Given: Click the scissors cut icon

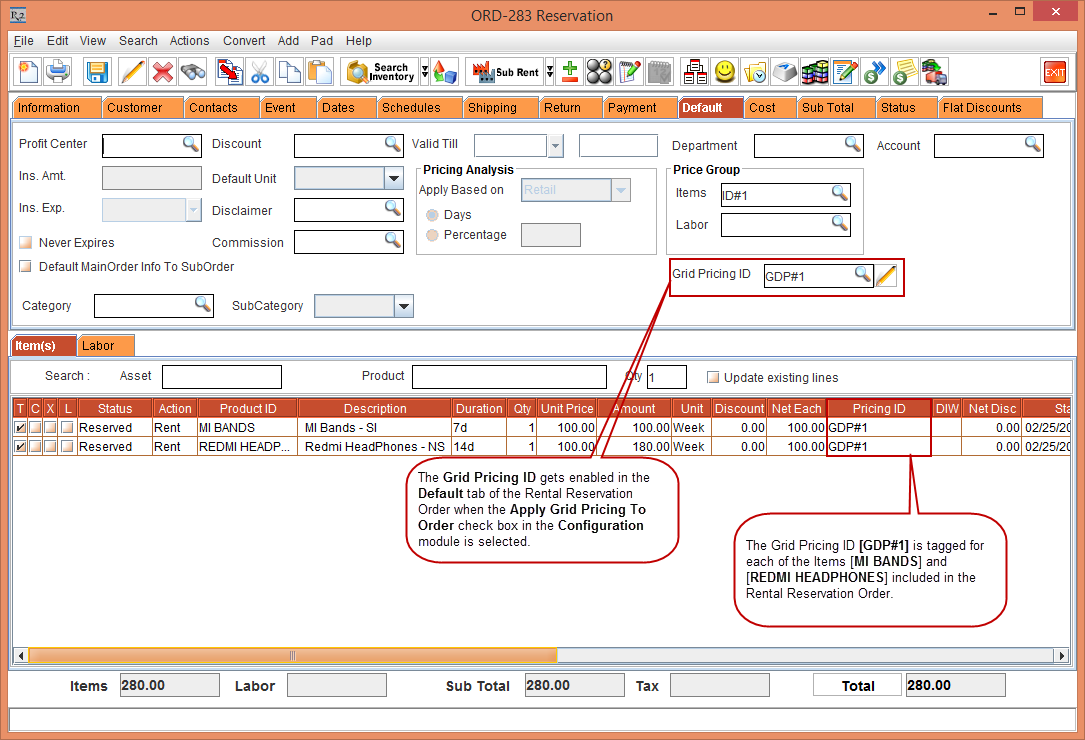Looking at the screenshot, I should (x=260, y=72).
